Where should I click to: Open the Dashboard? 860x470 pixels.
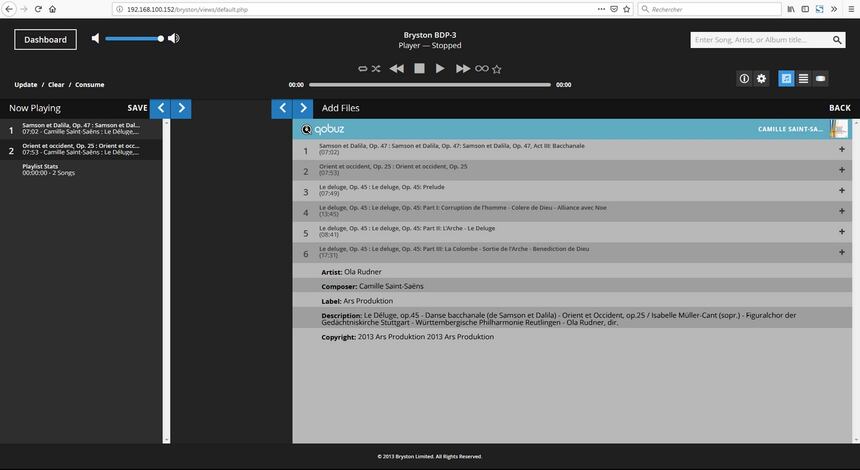(x=46, y=39)
